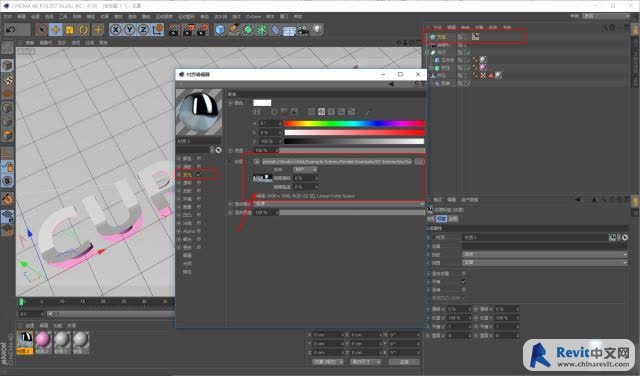Select the Move tool in the toolbar
Image resolution: width=640 pixels, height=376 pixels.
click(x=56, y=30)
